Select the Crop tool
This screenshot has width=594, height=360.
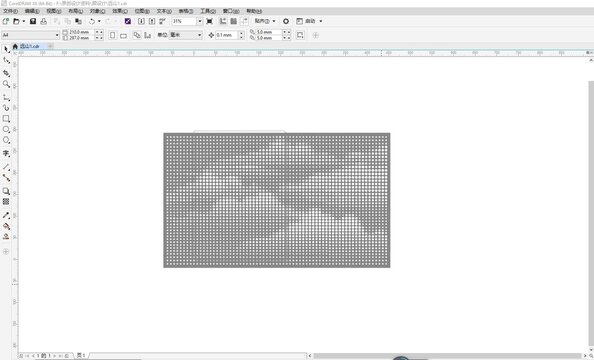coord(6,73)
